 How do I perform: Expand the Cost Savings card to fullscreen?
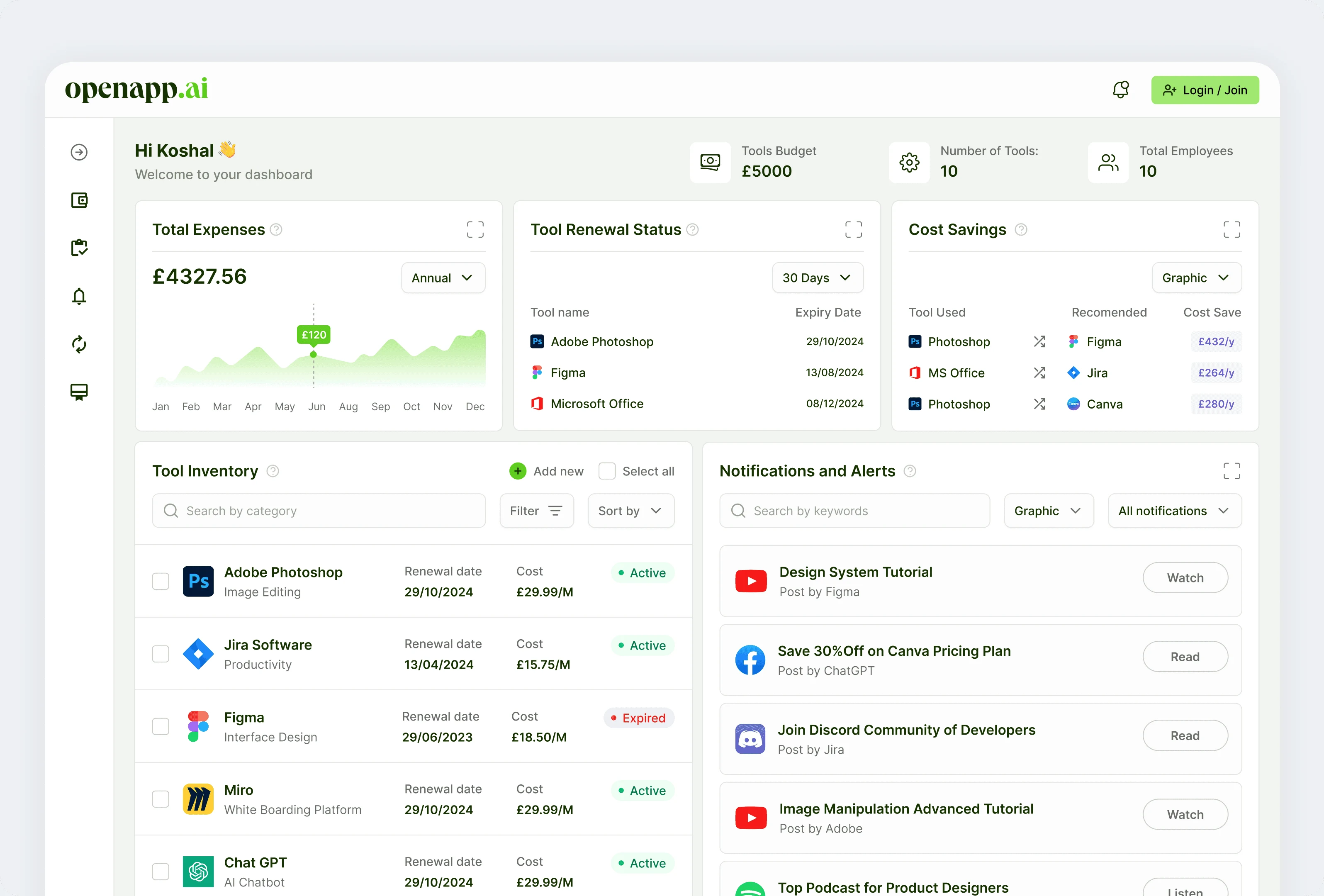1232,229
